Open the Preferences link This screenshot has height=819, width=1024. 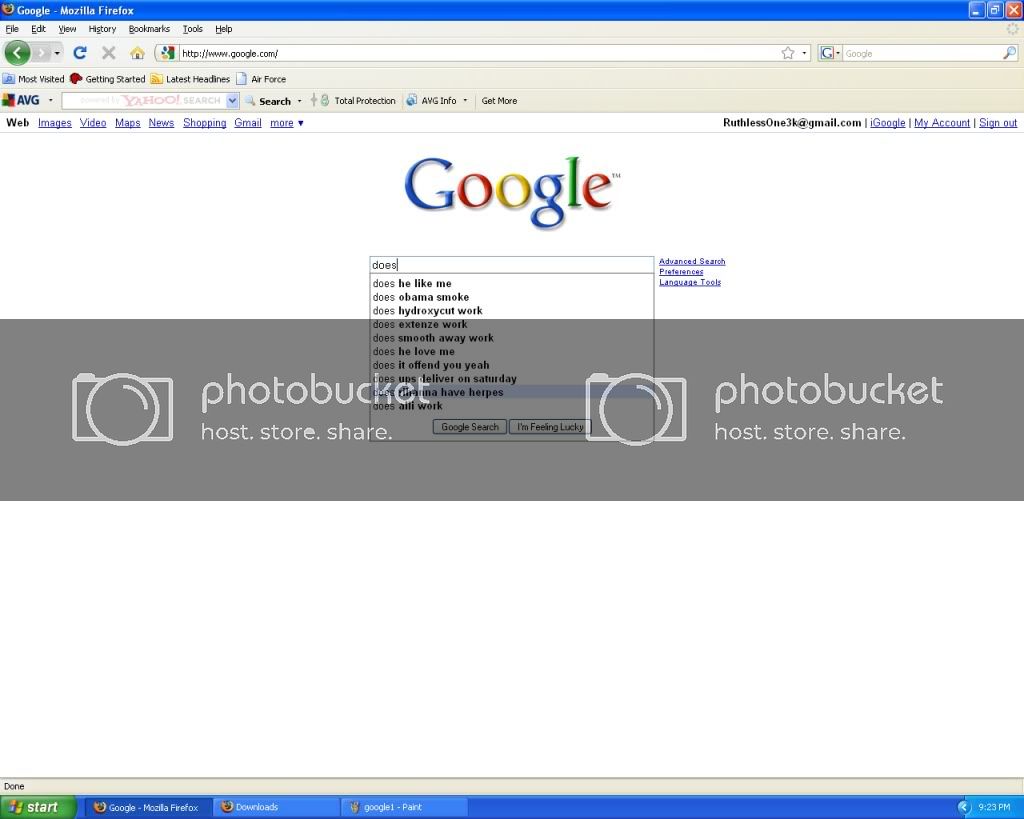(681, 272)
